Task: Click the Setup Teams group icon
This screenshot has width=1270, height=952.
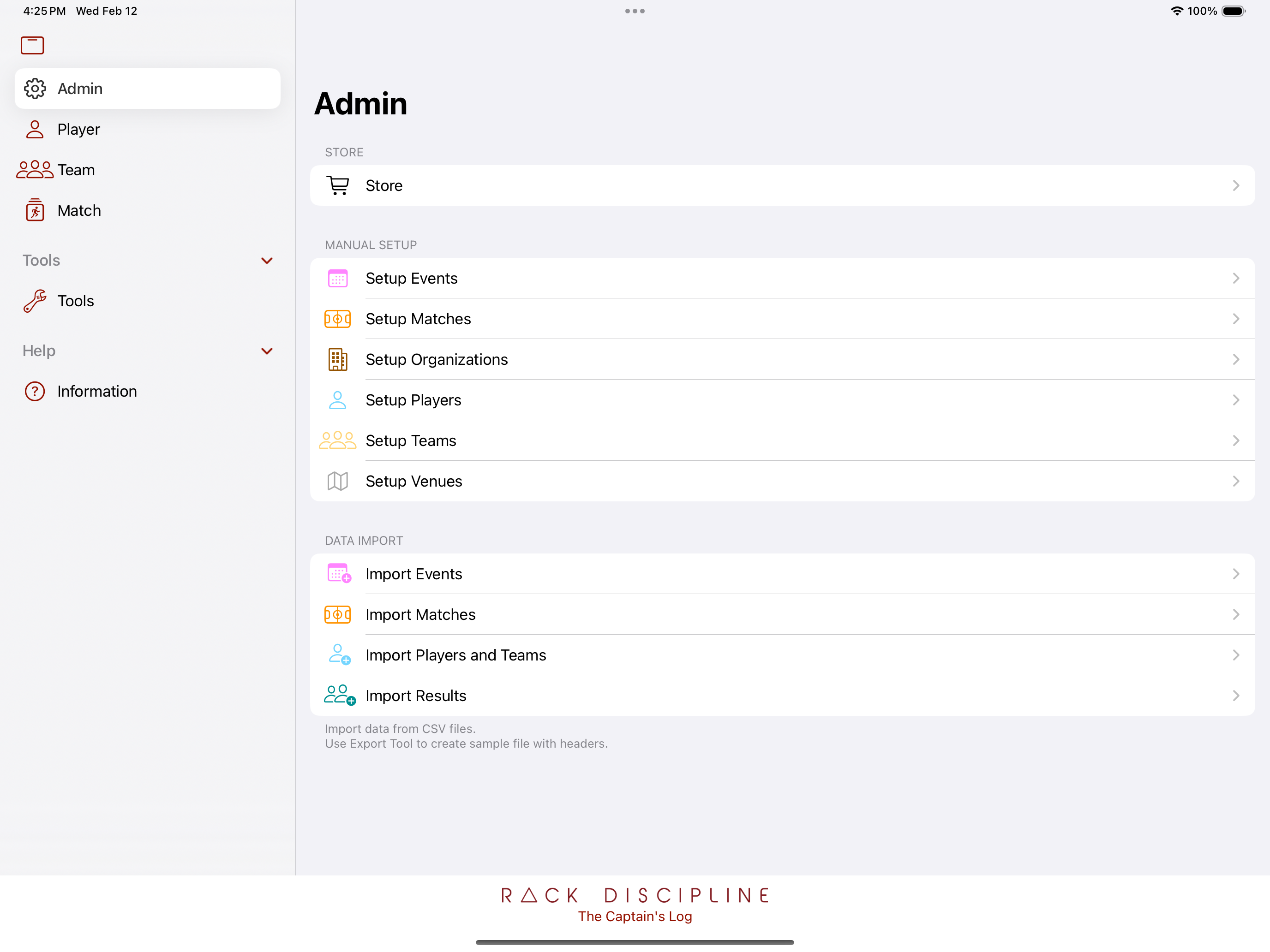Action: tap(338, 440)
